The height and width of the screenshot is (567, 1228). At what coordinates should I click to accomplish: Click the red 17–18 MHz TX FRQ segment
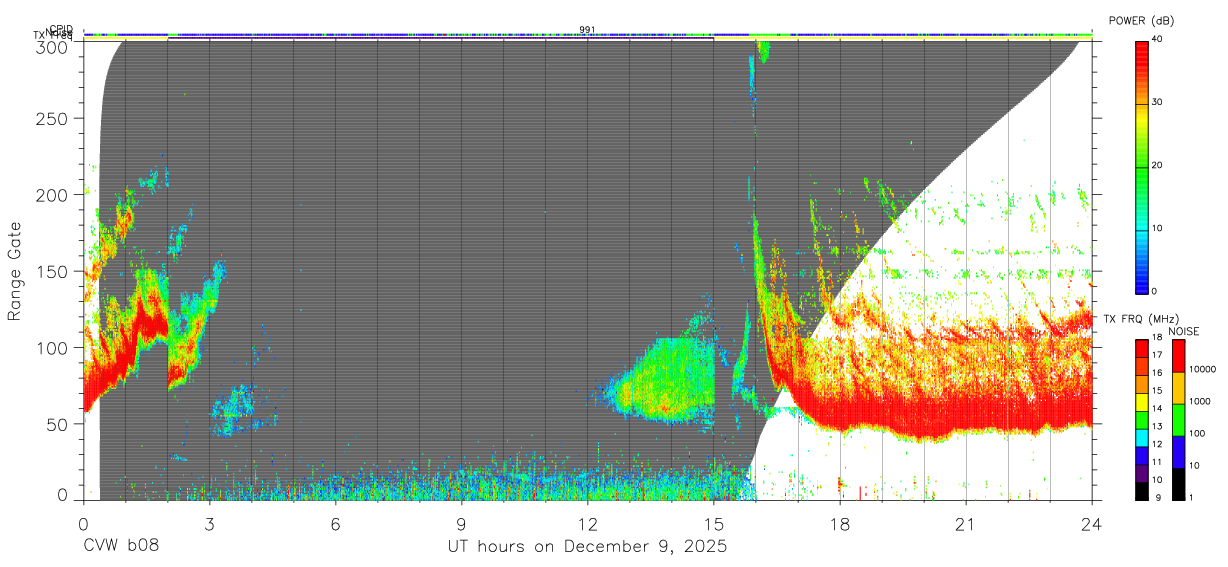pos(1142,348)
